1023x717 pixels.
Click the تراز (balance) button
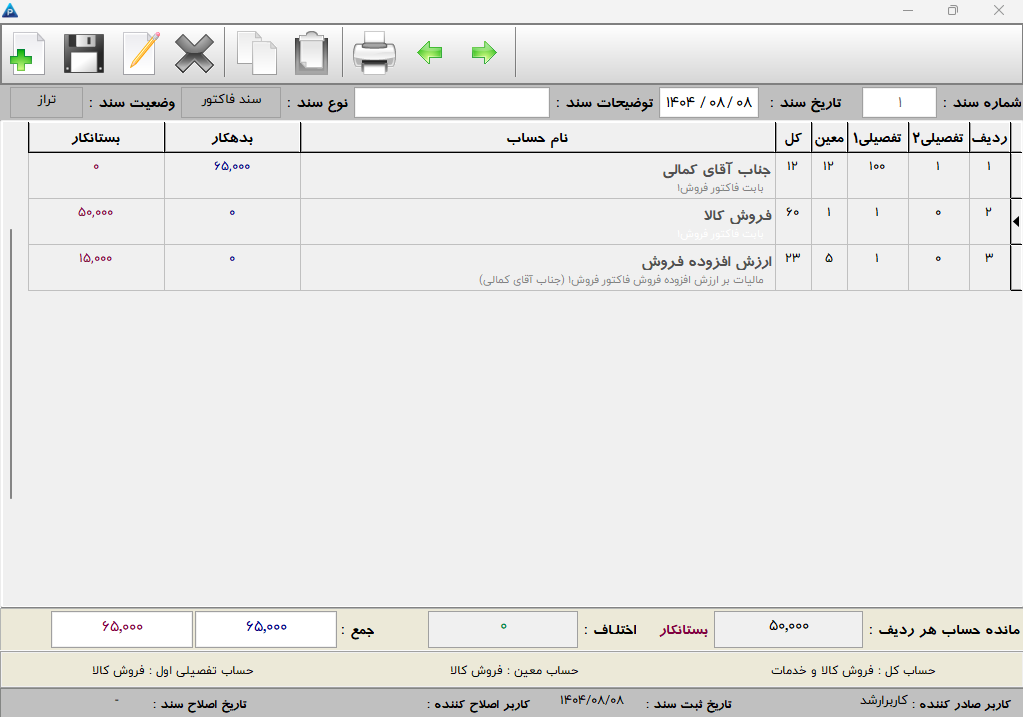46,101
